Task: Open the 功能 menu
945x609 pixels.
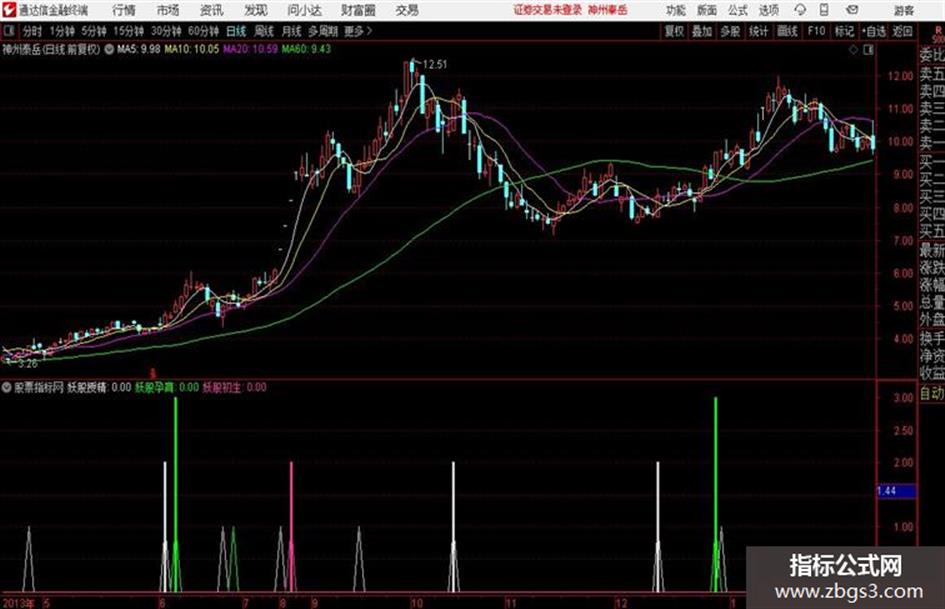Action: (676, 10)
